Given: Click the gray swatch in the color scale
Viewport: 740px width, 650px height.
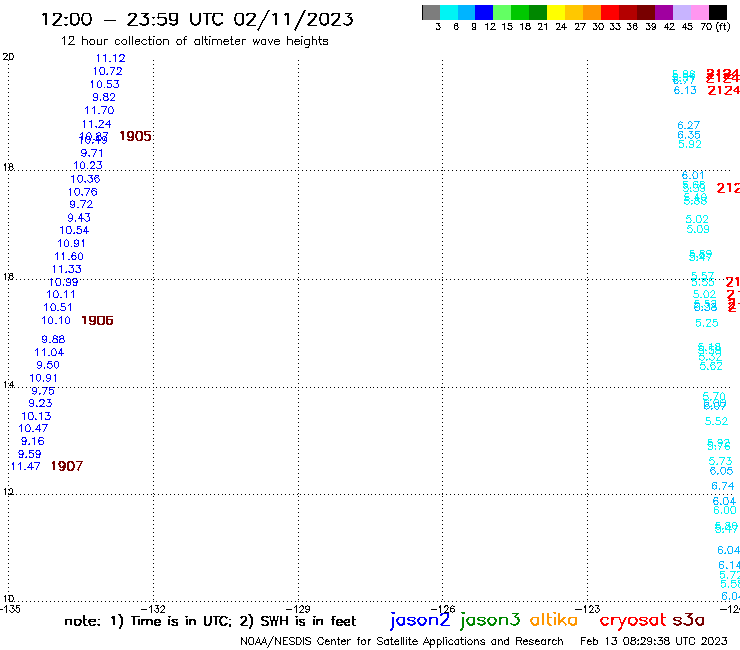Looking at the screenshot, I should coord(431,12).
